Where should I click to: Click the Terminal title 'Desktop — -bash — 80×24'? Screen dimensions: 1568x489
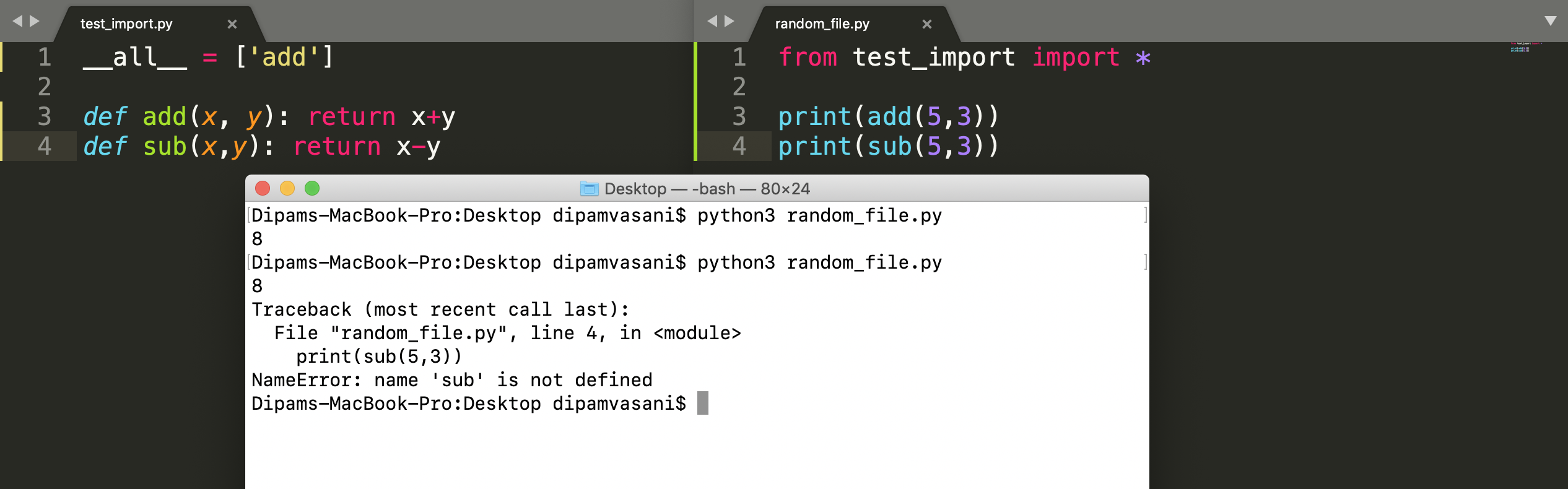pyautogui.click(x=707, y=189)
